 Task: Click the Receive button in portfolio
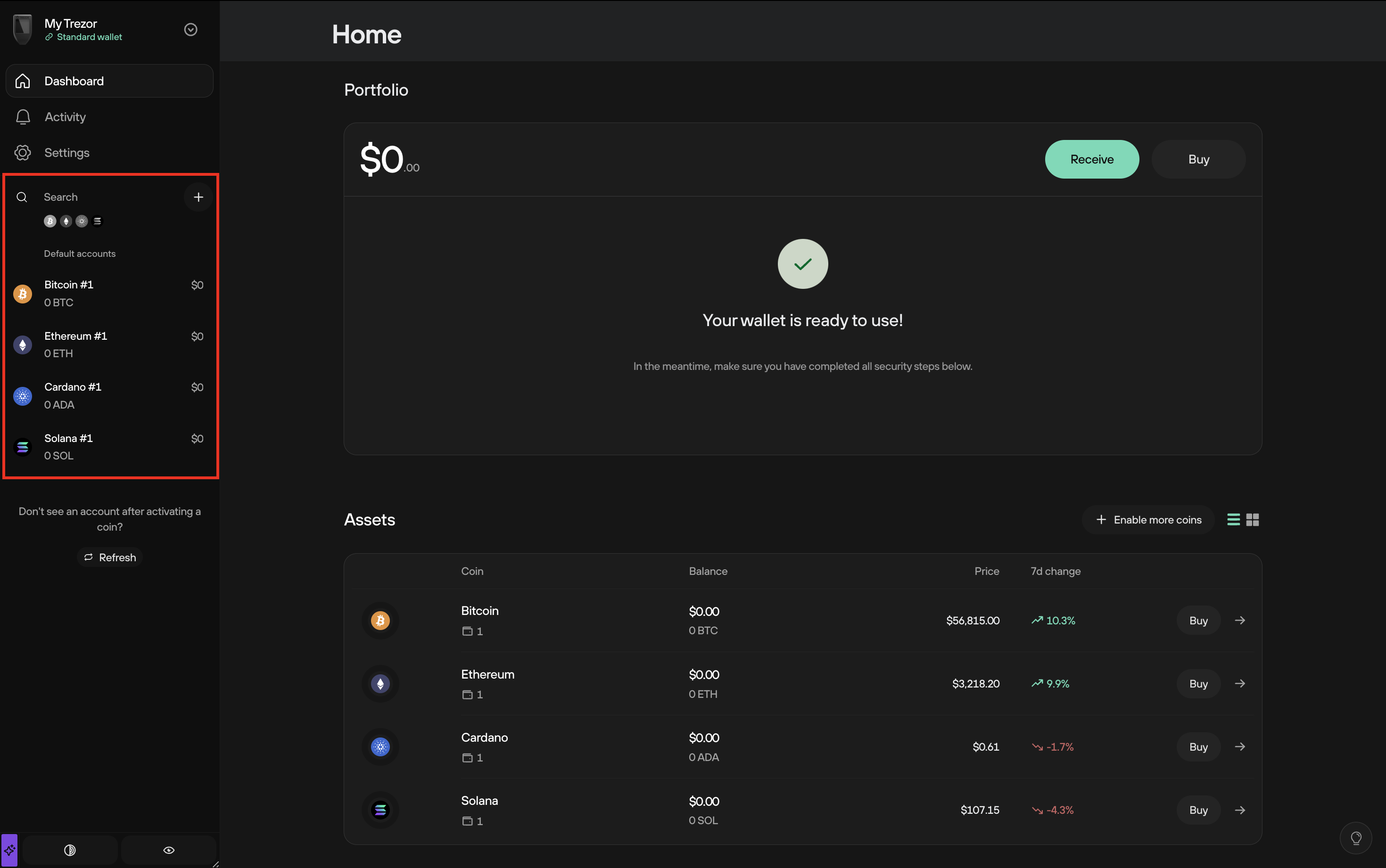click(1092, 159)
